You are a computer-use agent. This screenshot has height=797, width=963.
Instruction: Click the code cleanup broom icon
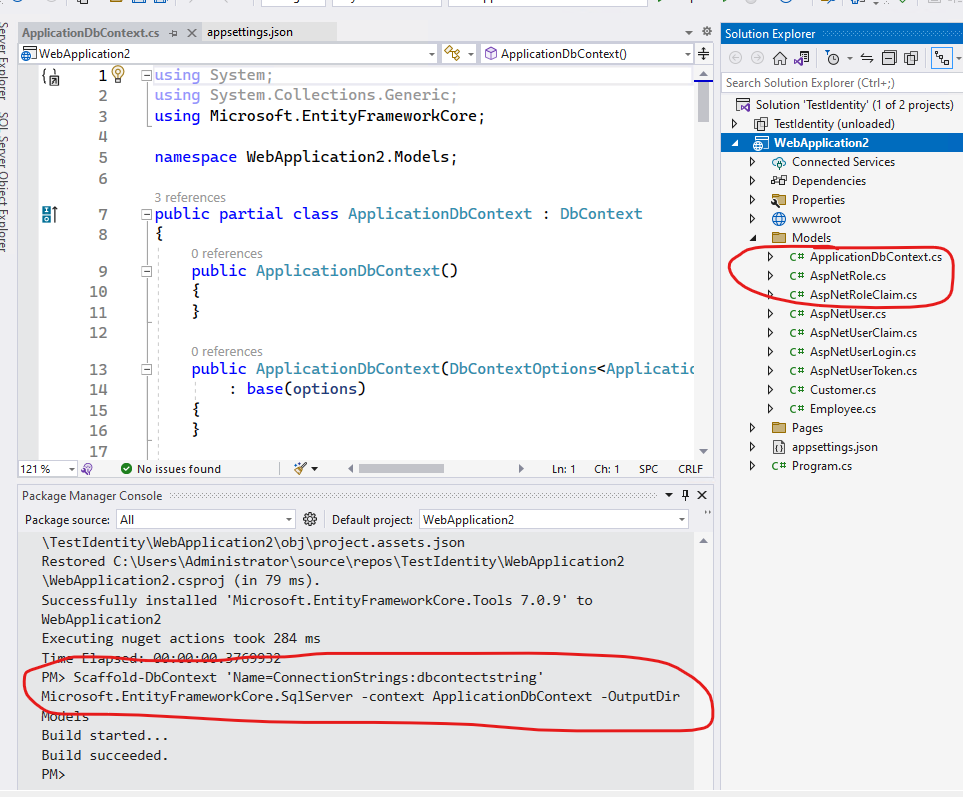pos(300,468)
